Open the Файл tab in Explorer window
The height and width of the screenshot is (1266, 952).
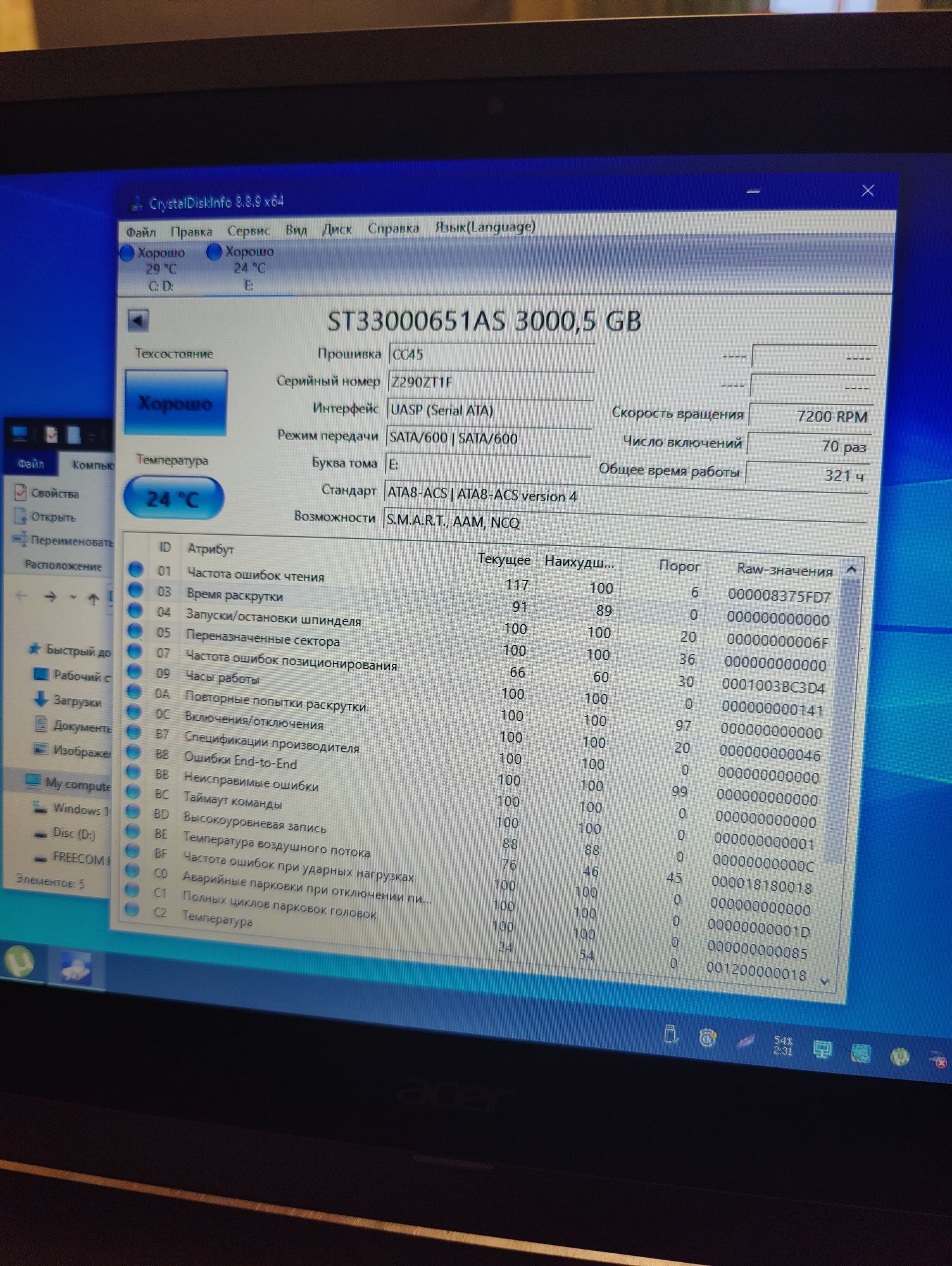(30, 464)
